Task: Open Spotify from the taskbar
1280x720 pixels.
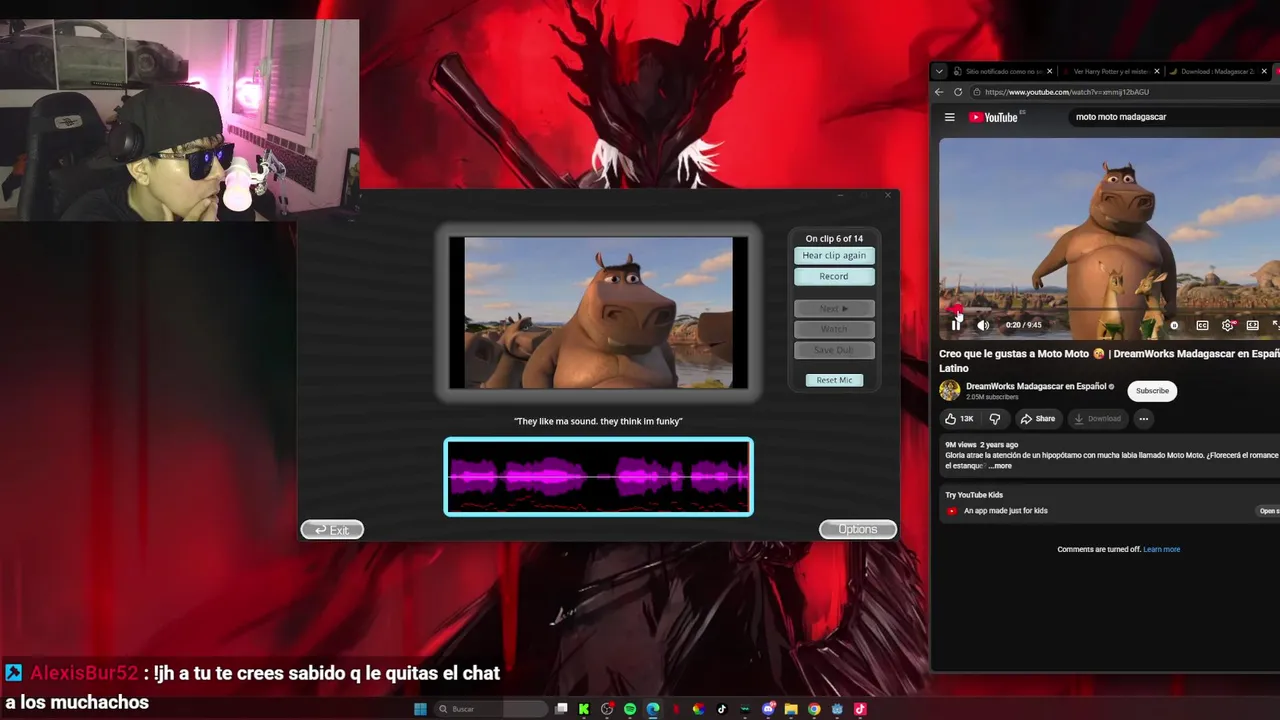Action: pos(630,709)
